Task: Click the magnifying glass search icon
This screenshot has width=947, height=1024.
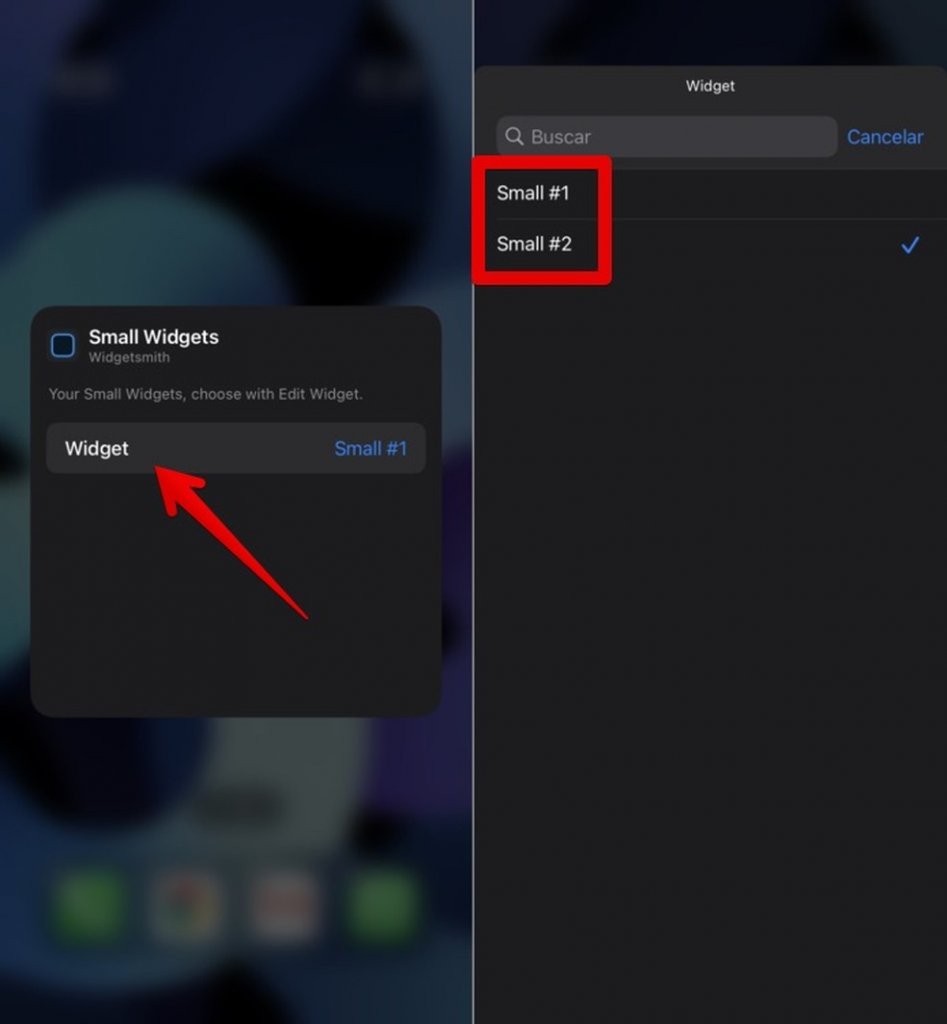Action: click(515, 136)
